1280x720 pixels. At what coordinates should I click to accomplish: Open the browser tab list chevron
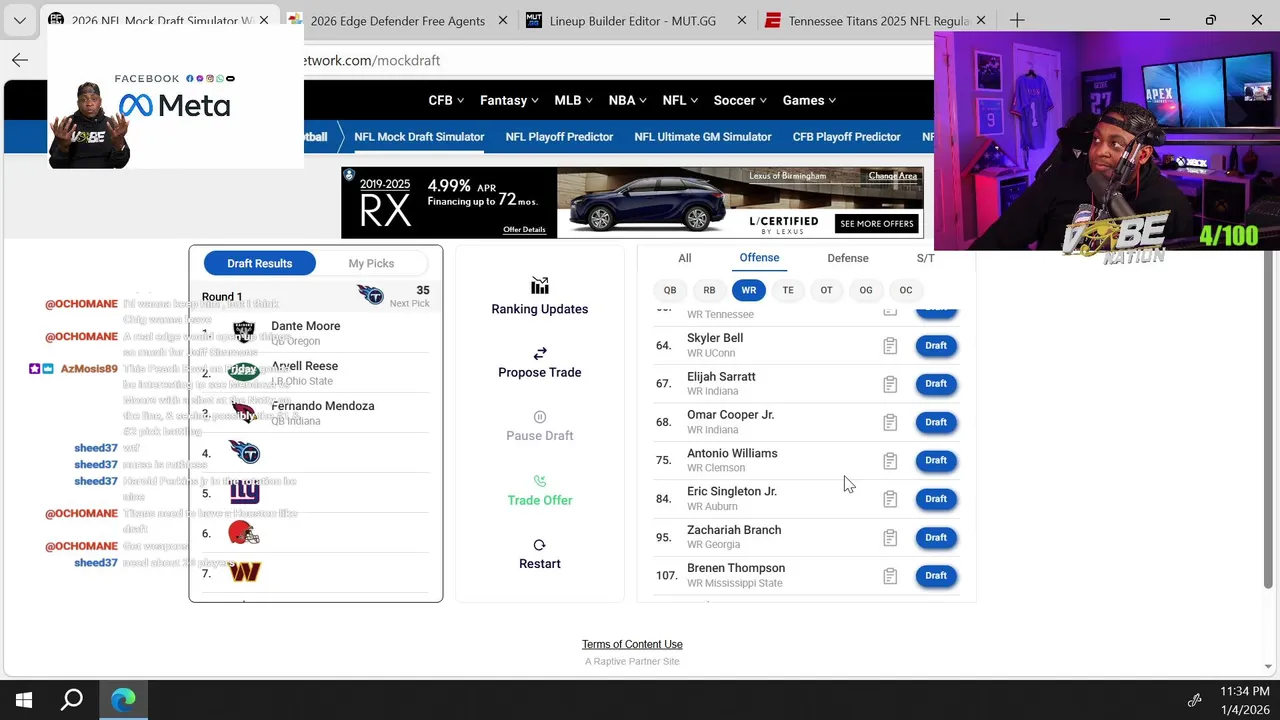coord(20,20)
